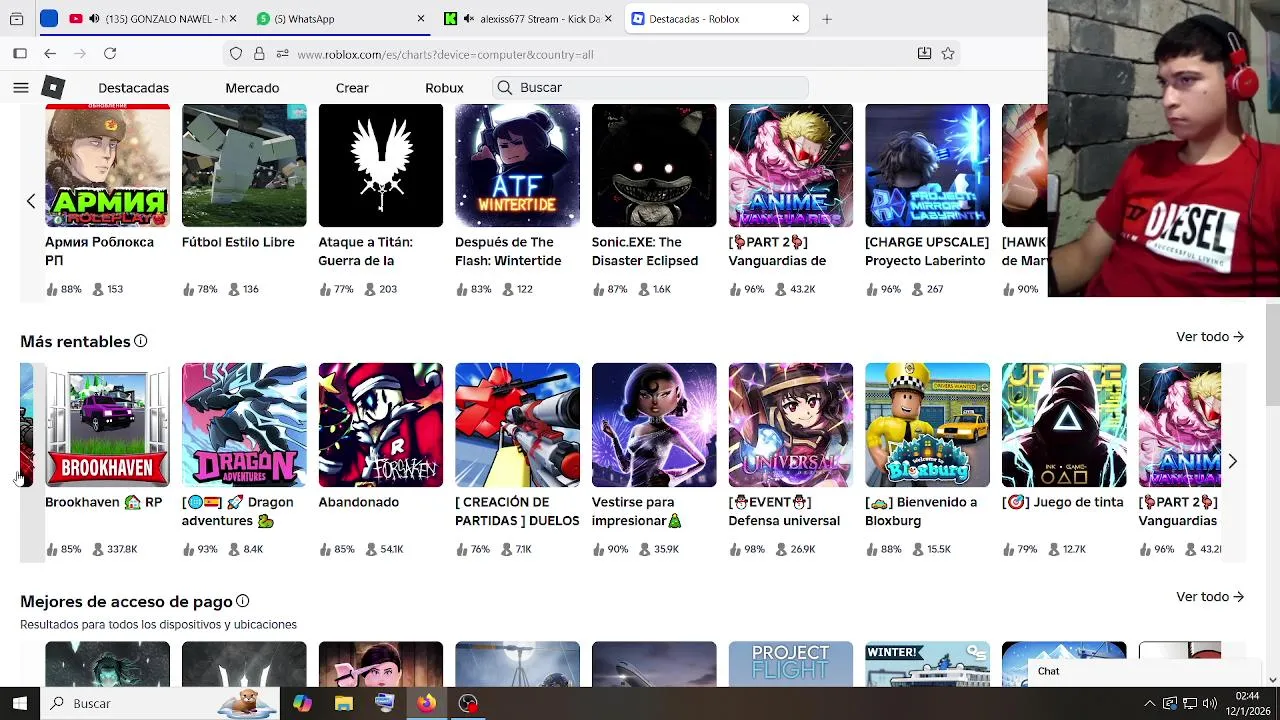Open Destacadas in Roblox navigation

tap(133, 88)
